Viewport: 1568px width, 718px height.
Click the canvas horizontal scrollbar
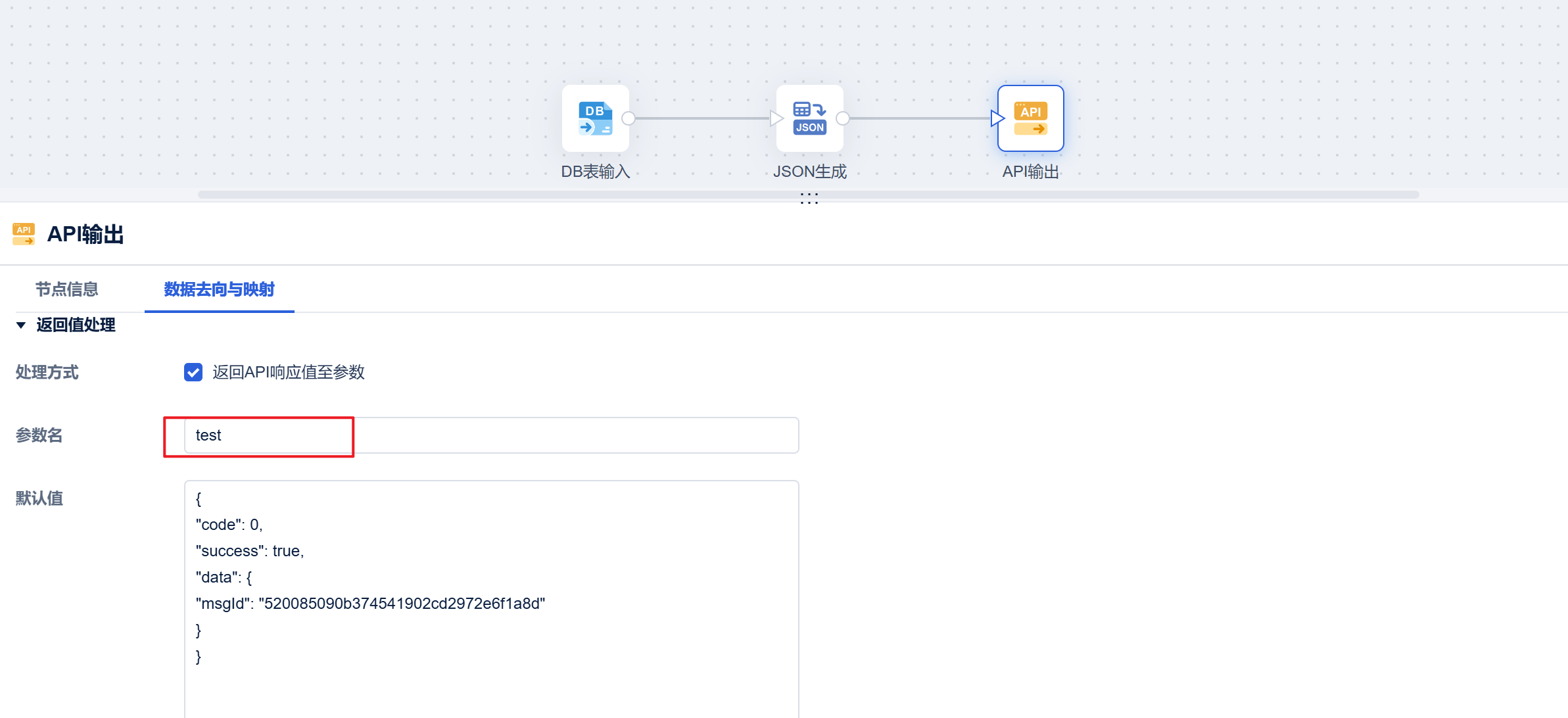pyautogui.click(x=808, y=195)
